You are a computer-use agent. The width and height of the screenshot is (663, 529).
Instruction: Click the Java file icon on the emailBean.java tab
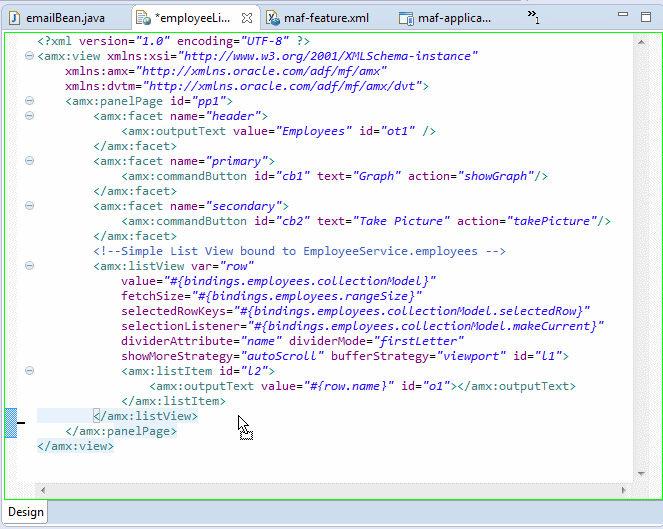click(x=14, y=18)
